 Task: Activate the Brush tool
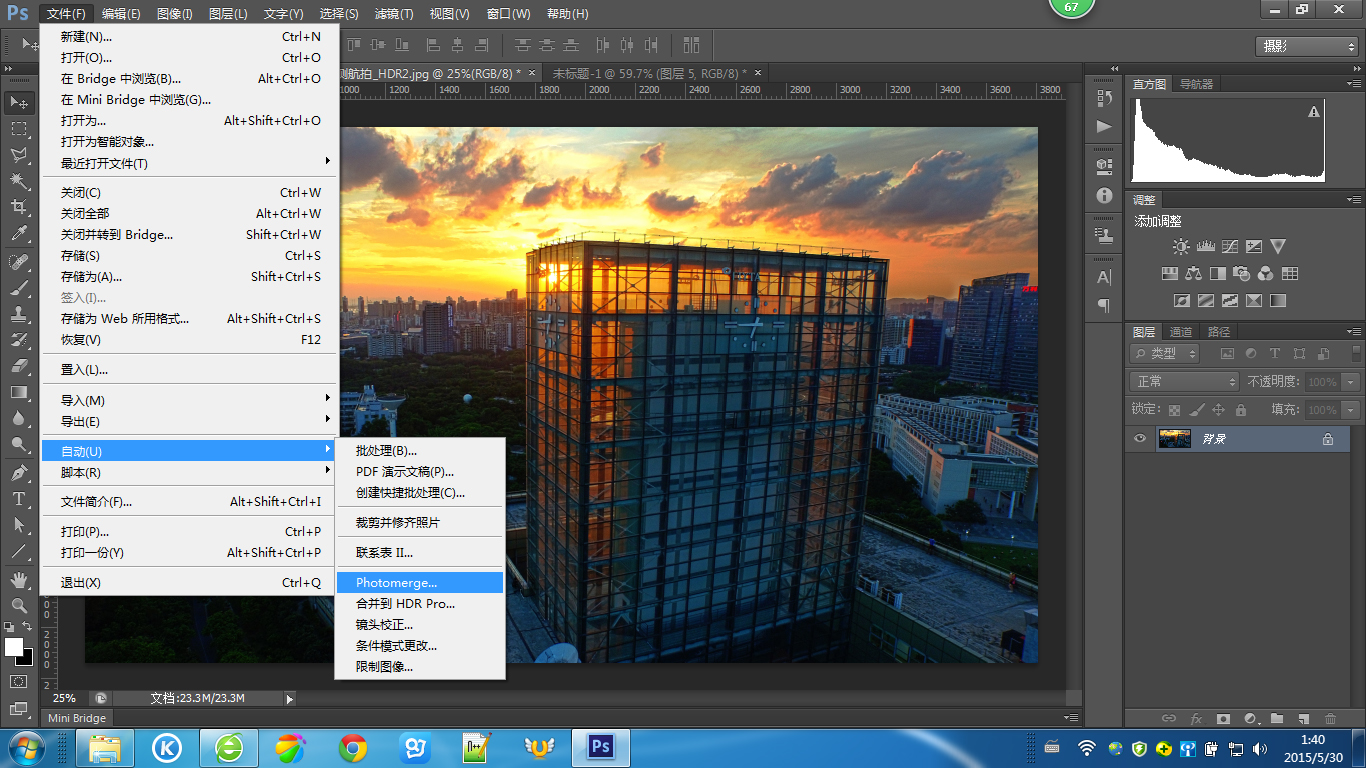click(19, 288)
